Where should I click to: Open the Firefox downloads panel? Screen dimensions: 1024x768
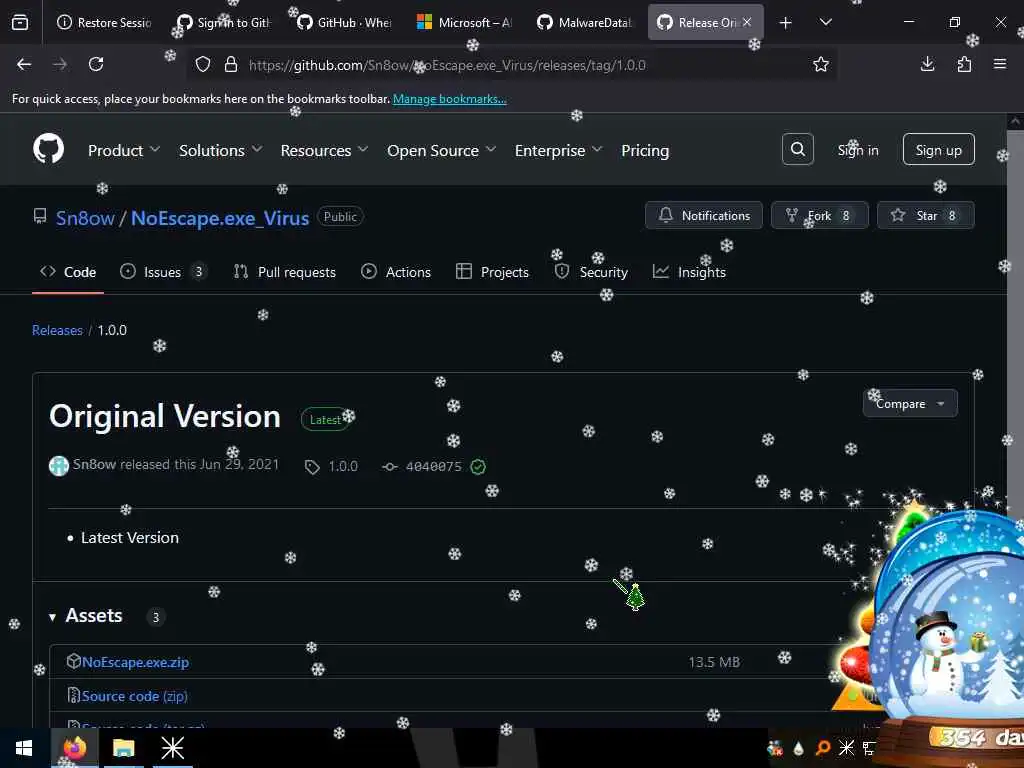[x=927, y=64]
